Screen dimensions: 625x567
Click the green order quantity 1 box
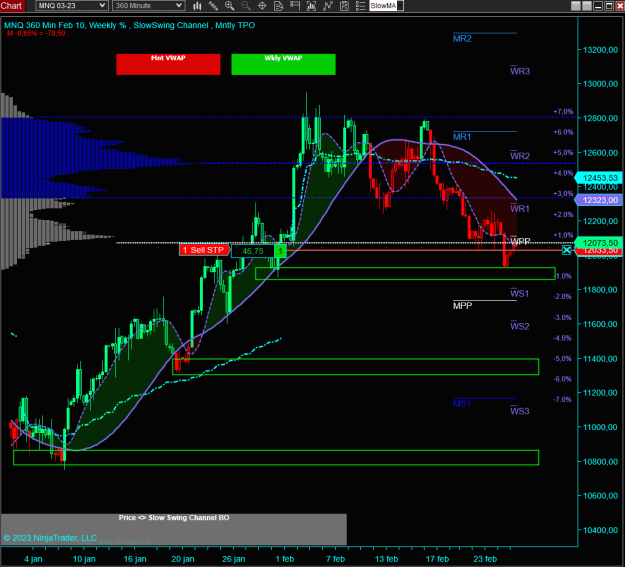(x=280, y=251)
